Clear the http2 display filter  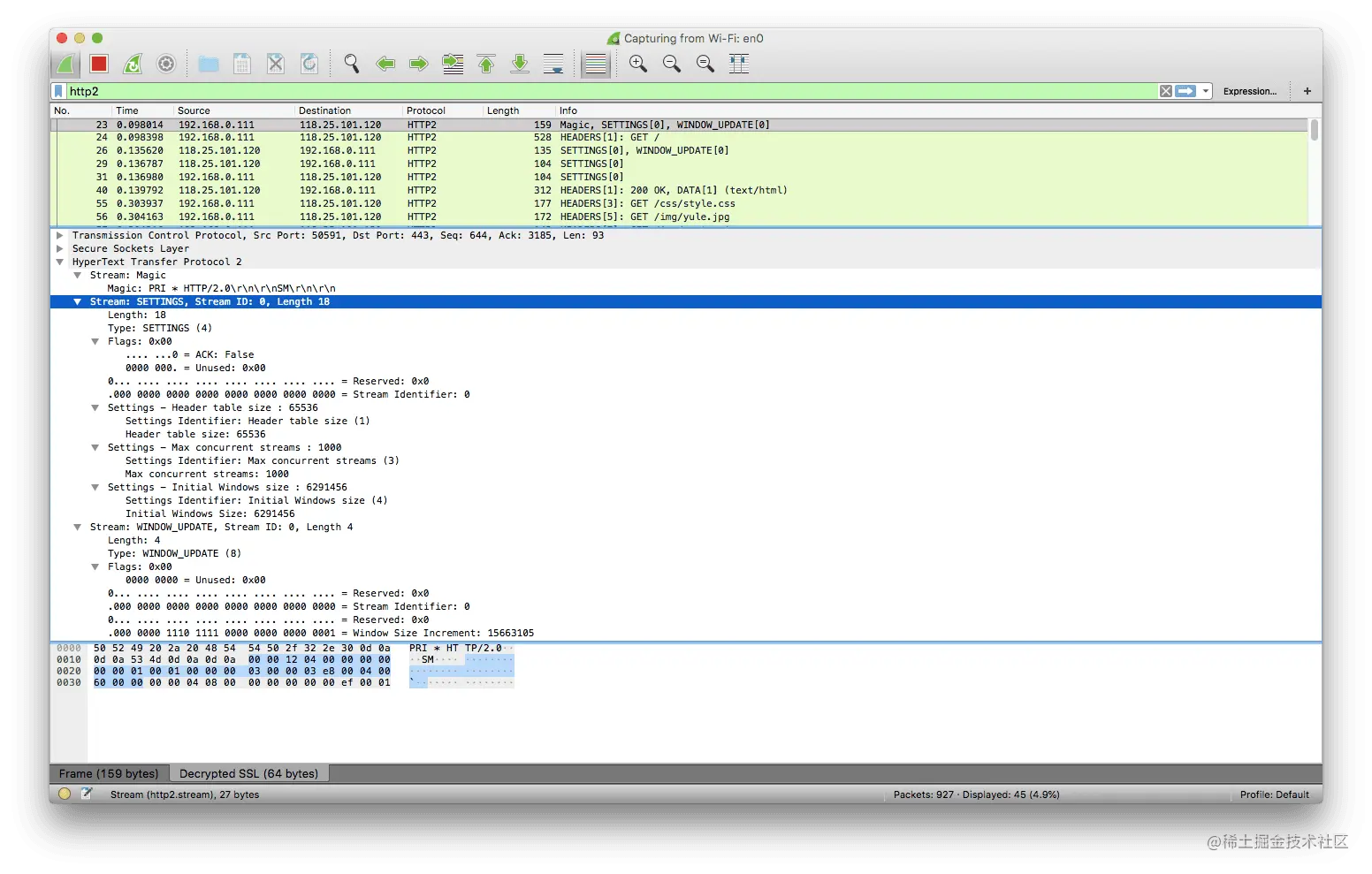pyautogui.click(x=1166, y=91)
